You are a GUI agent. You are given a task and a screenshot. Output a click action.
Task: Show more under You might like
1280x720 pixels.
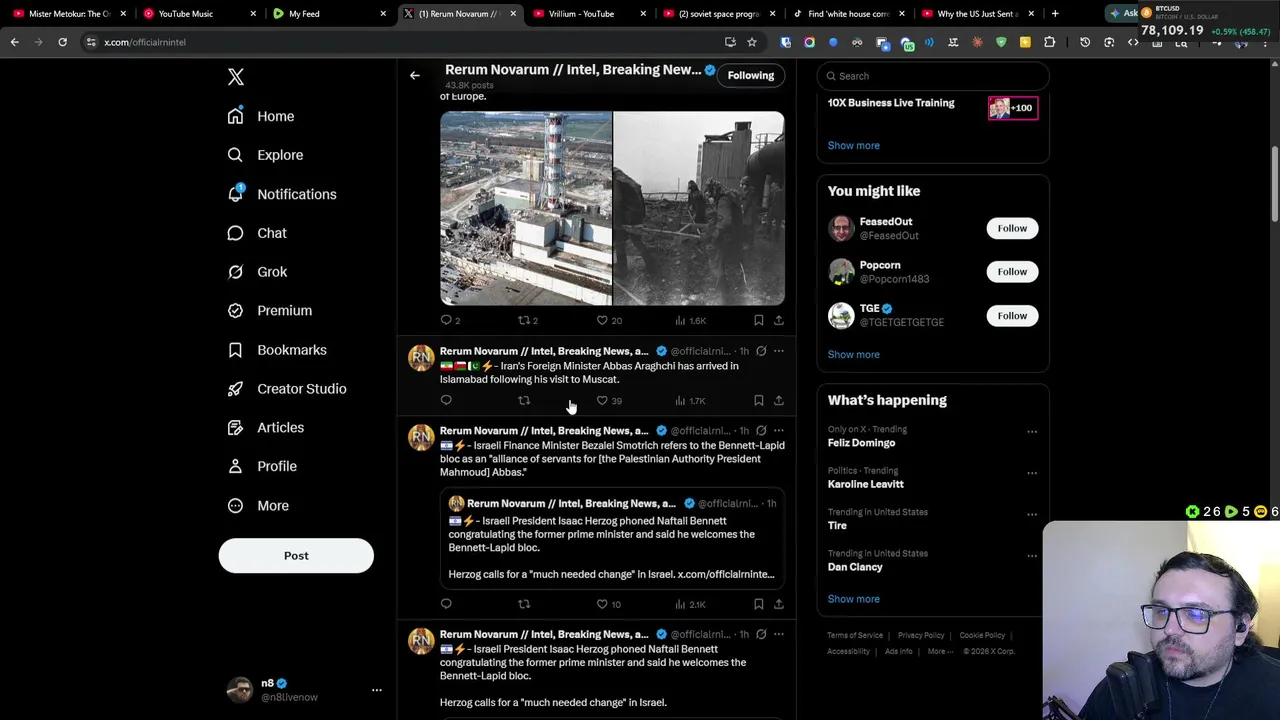pos(854,354)
